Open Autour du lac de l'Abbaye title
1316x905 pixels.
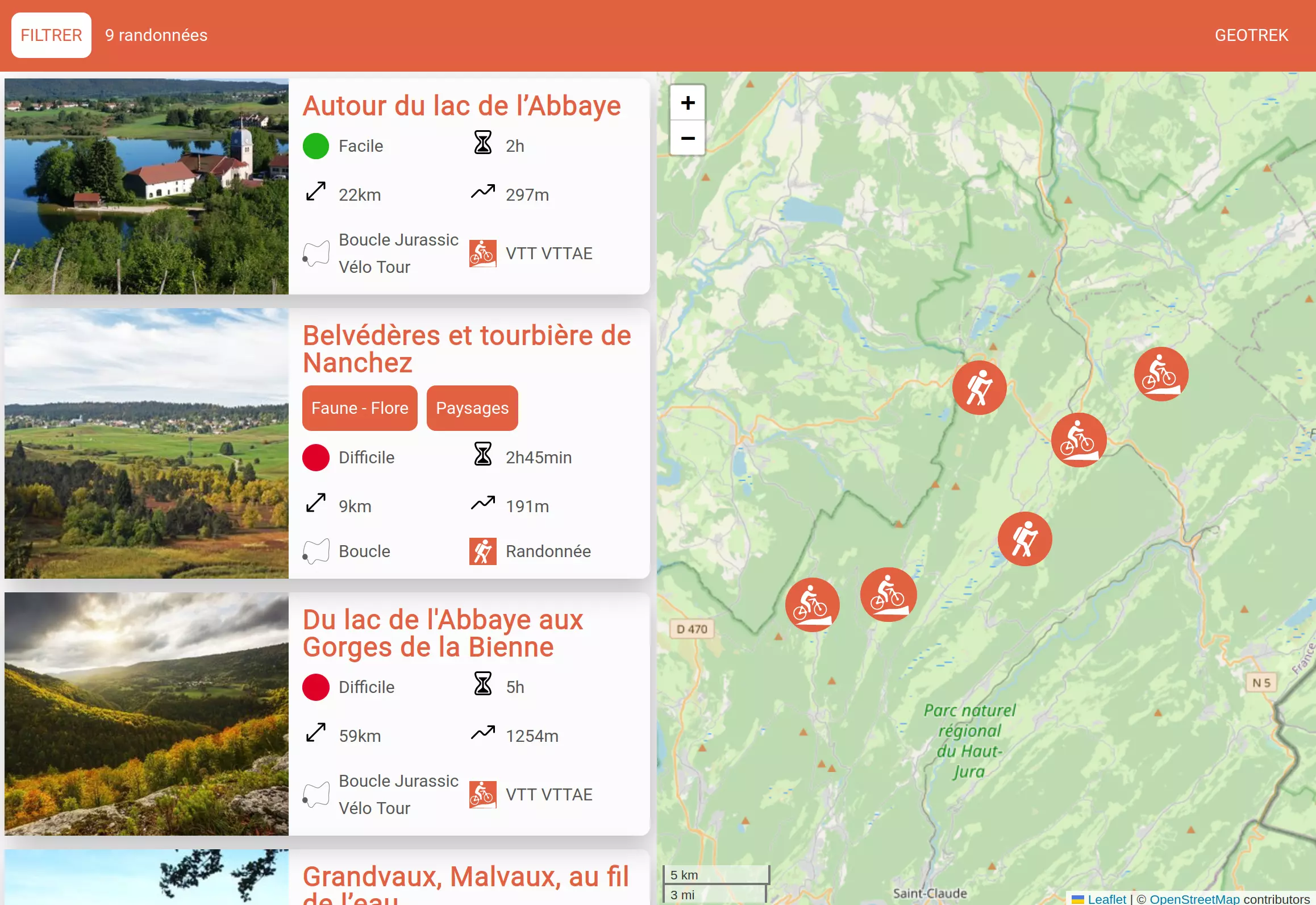click(x=461, y=106)
